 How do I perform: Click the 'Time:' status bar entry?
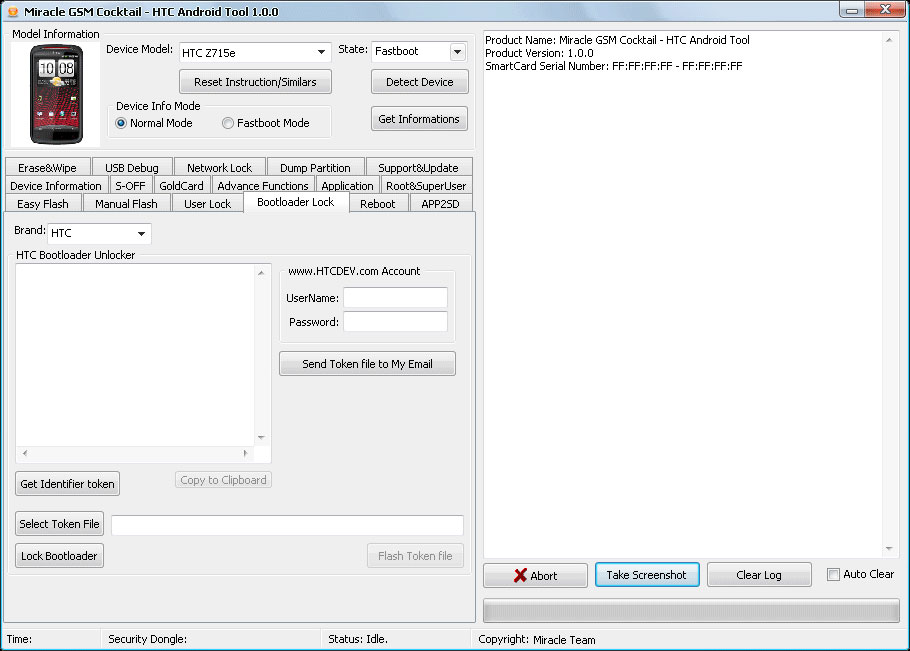tap(19, 639)
